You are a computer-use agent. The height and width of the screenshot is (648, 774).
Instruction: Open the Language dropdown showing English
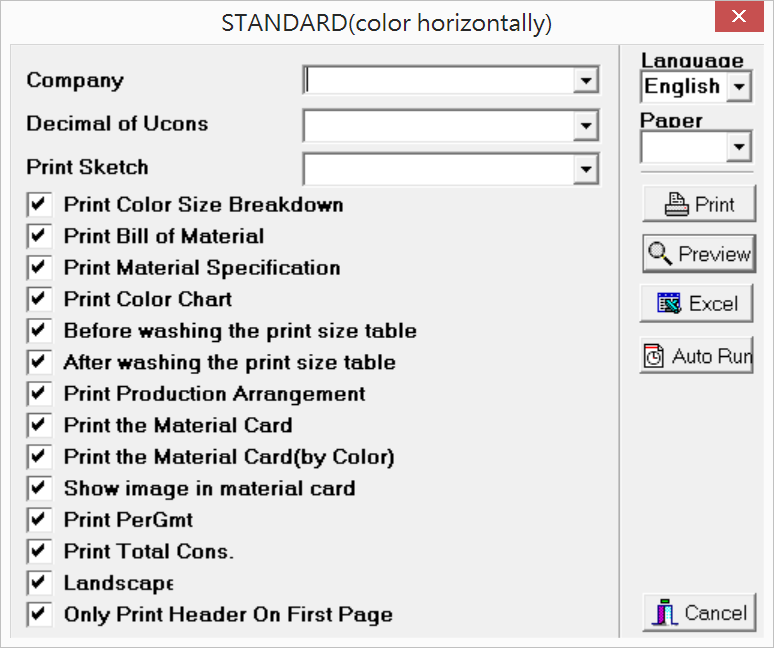pyautogui.click(x=738, y=87)
